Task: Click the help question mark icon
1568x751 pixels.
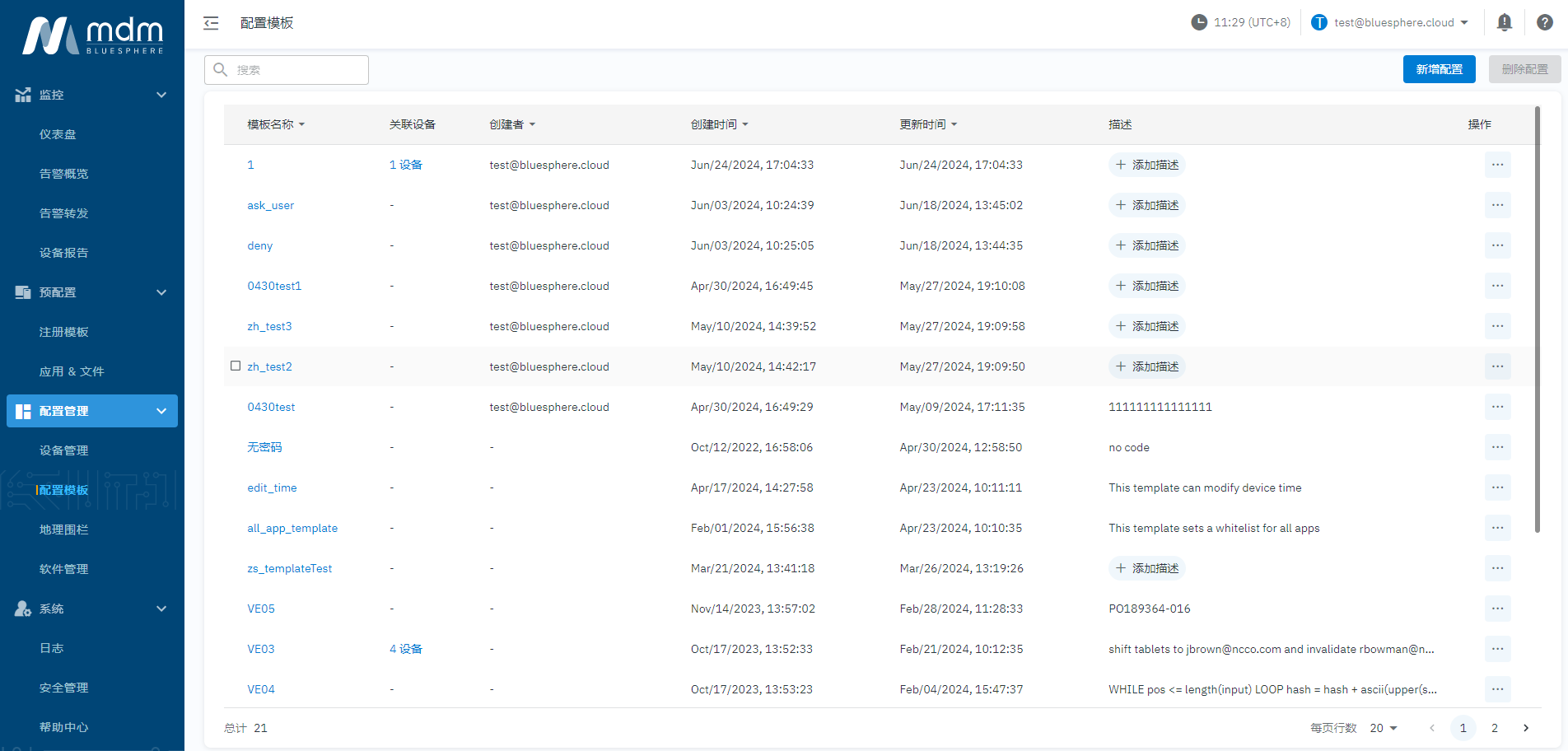Action: (x=1545, y=22)
